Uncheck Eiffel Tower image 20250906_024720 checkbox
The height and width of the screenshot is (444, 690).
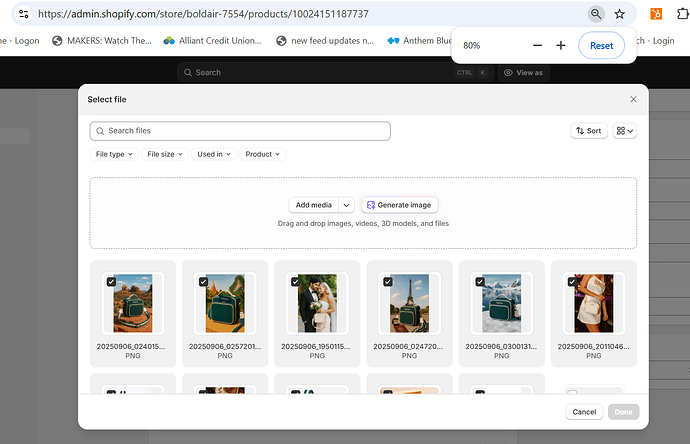(x=388, y=282)
